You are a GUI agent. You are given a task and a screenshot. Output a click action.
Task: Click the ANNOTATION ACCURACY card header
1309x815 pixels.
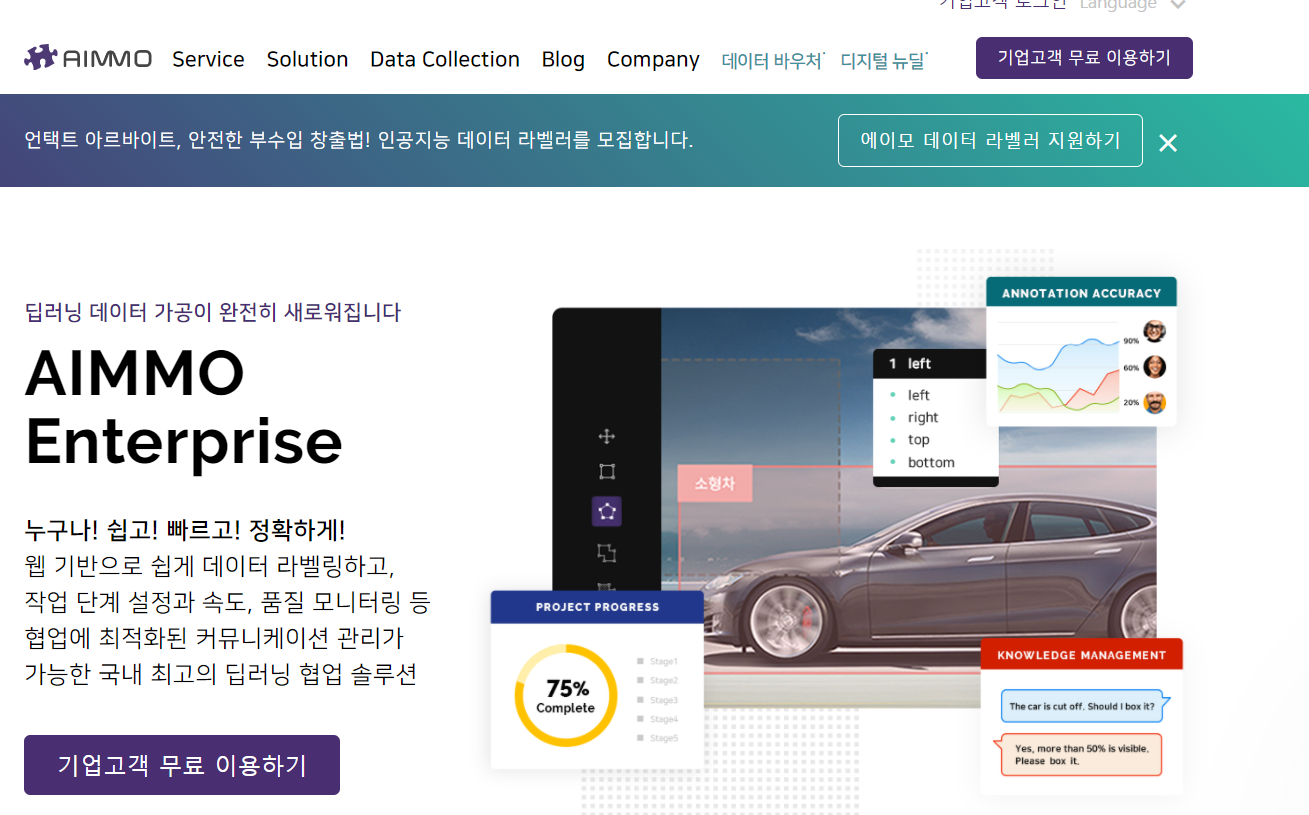point(1081,293)
